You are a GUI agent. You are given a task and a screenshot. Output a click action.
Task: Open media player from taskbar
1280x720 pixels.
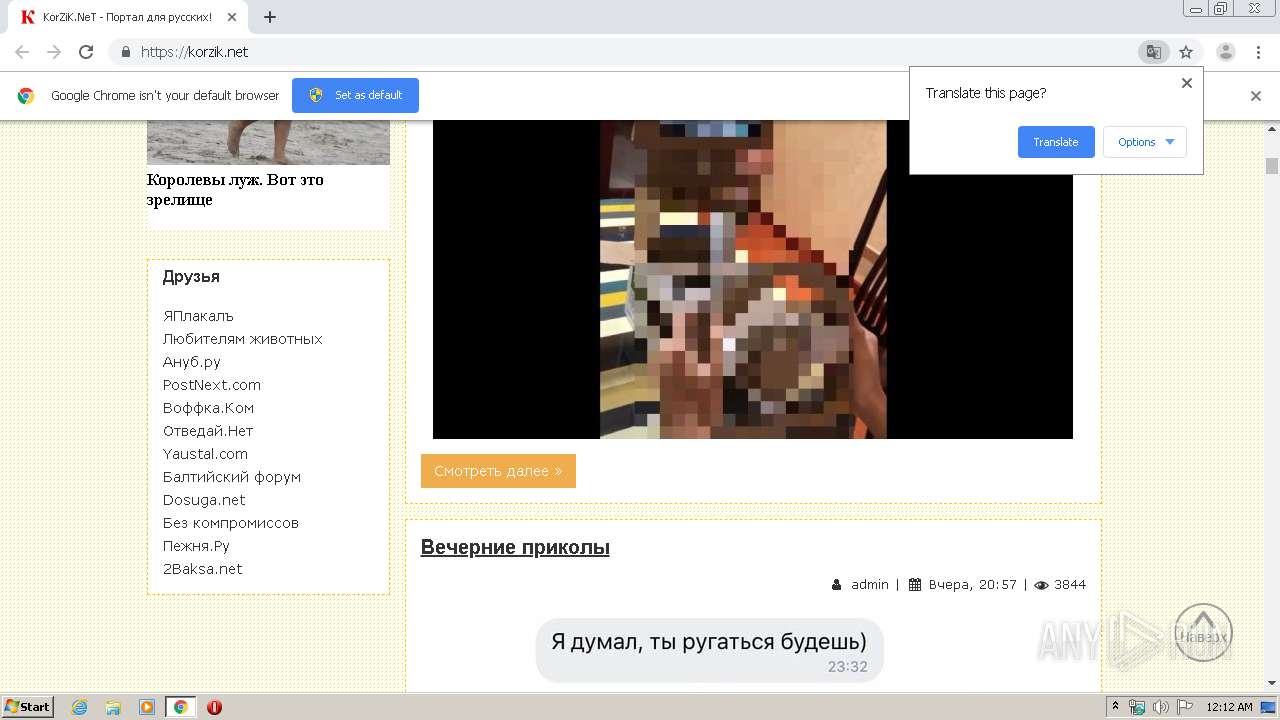click(x=147, y=707)
